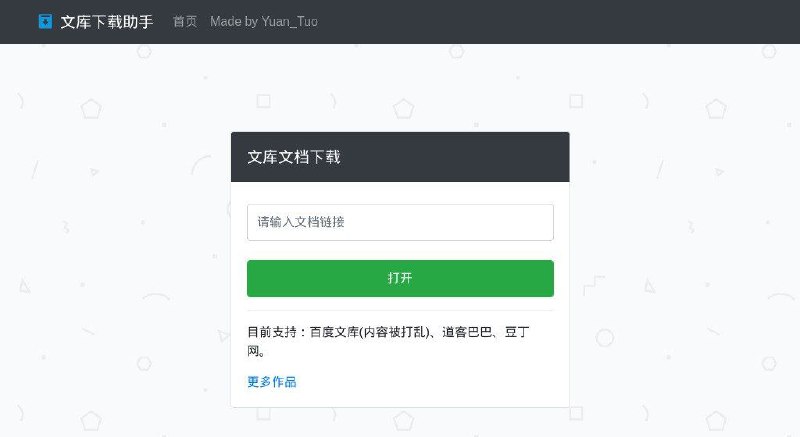Click the 文库文档下载 card header
The width and height of the screenshot is (800, 437).
(x=400, y=157)
